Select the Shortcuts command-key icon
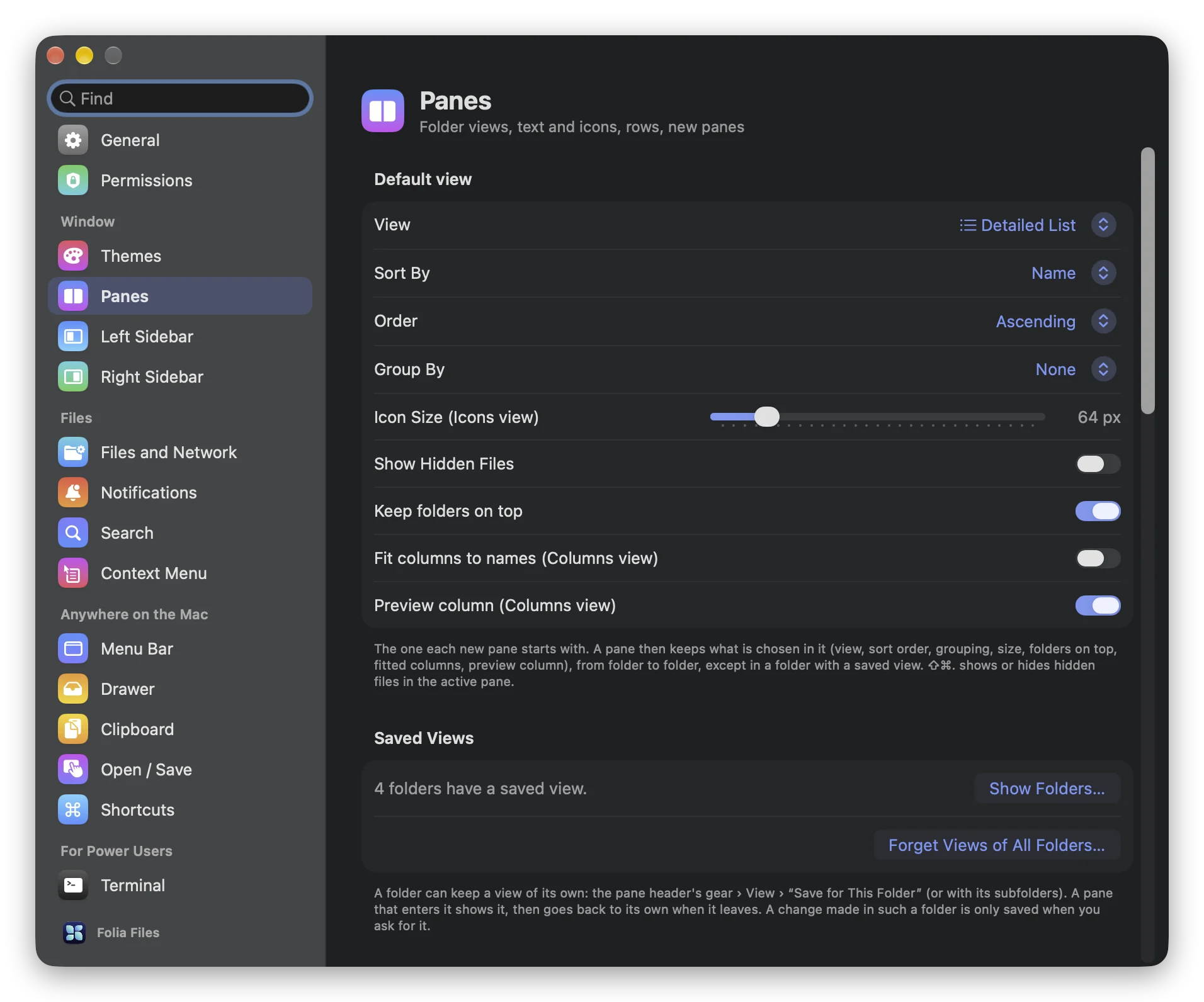This screenshot has height=1002, width=1204. click(73, 809)
